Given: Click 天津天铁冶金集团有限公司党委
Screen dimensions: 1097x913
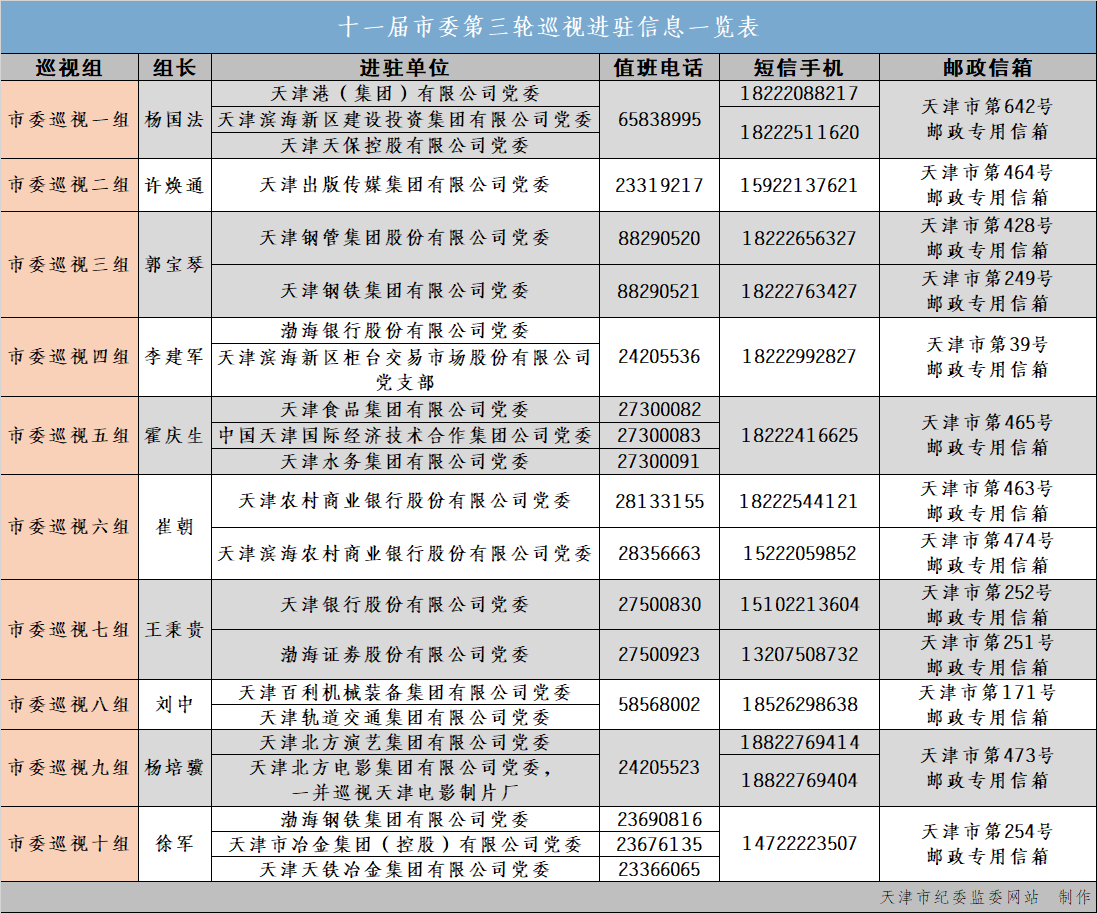Looking at the screenshot, I should 405,870.
